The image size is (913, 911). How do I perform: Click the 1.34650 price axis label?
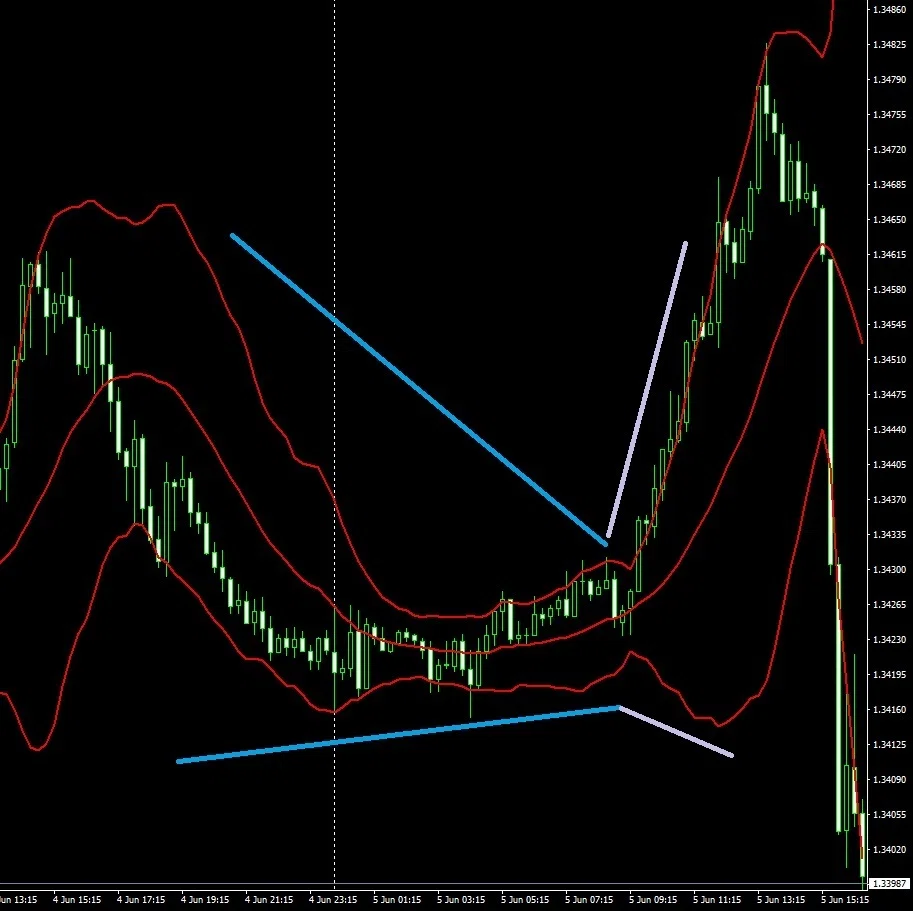(889, 219)
